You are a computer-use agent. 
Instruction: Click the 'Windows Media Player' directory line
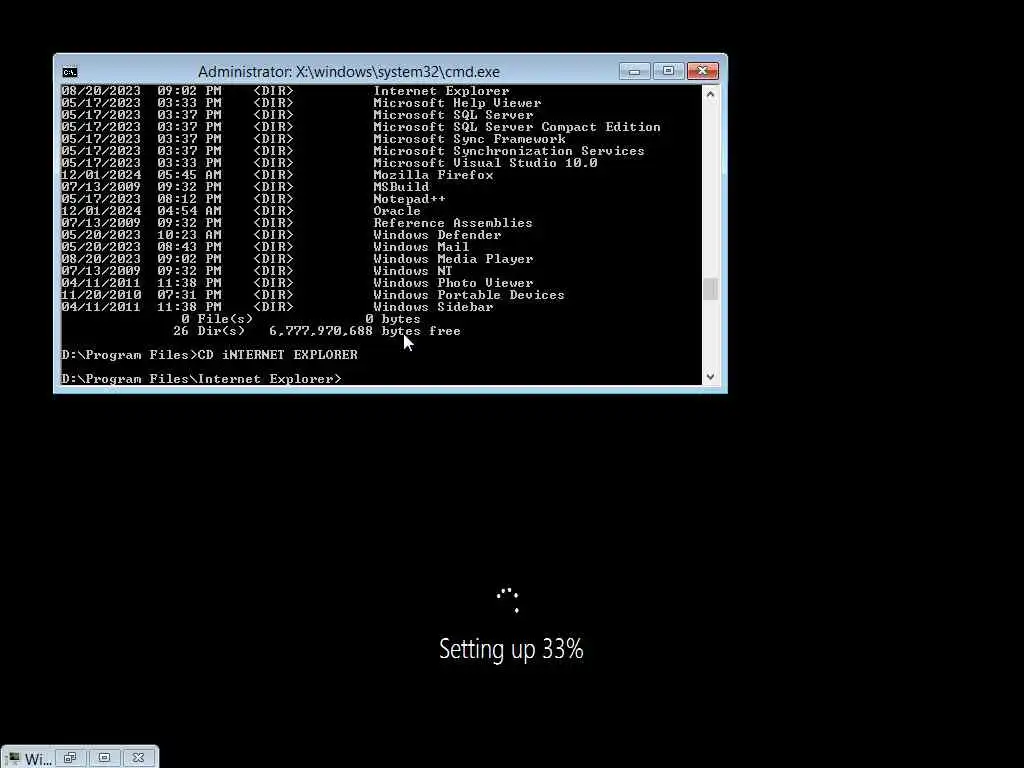click(x=297, y=259)
